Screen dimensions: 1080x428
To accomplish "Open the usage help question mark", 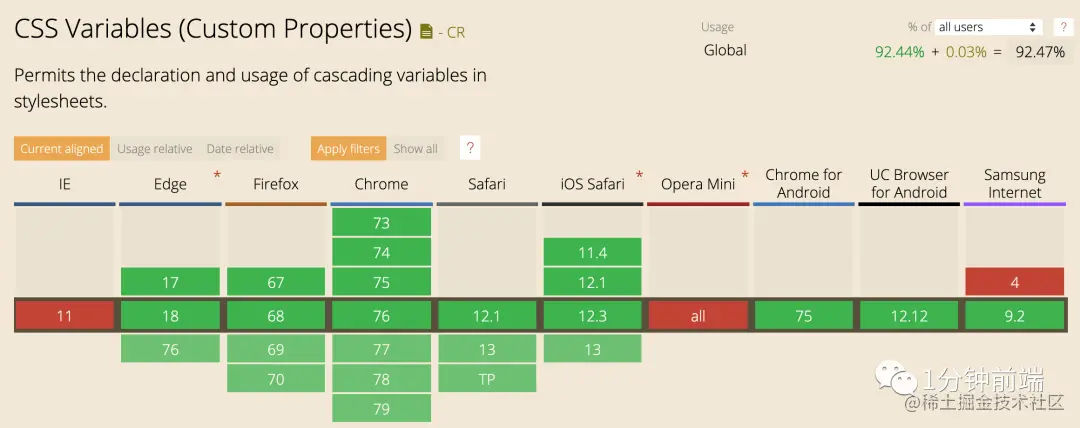I will (1064, 27).
